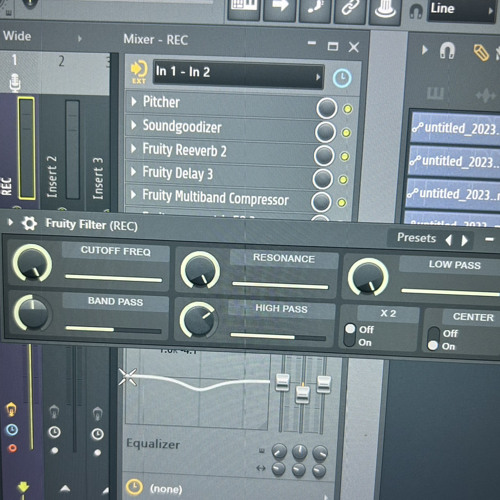Screen dimensions: 500x500
Task: Click the left equalizer band fader
Action: point(282,382)
